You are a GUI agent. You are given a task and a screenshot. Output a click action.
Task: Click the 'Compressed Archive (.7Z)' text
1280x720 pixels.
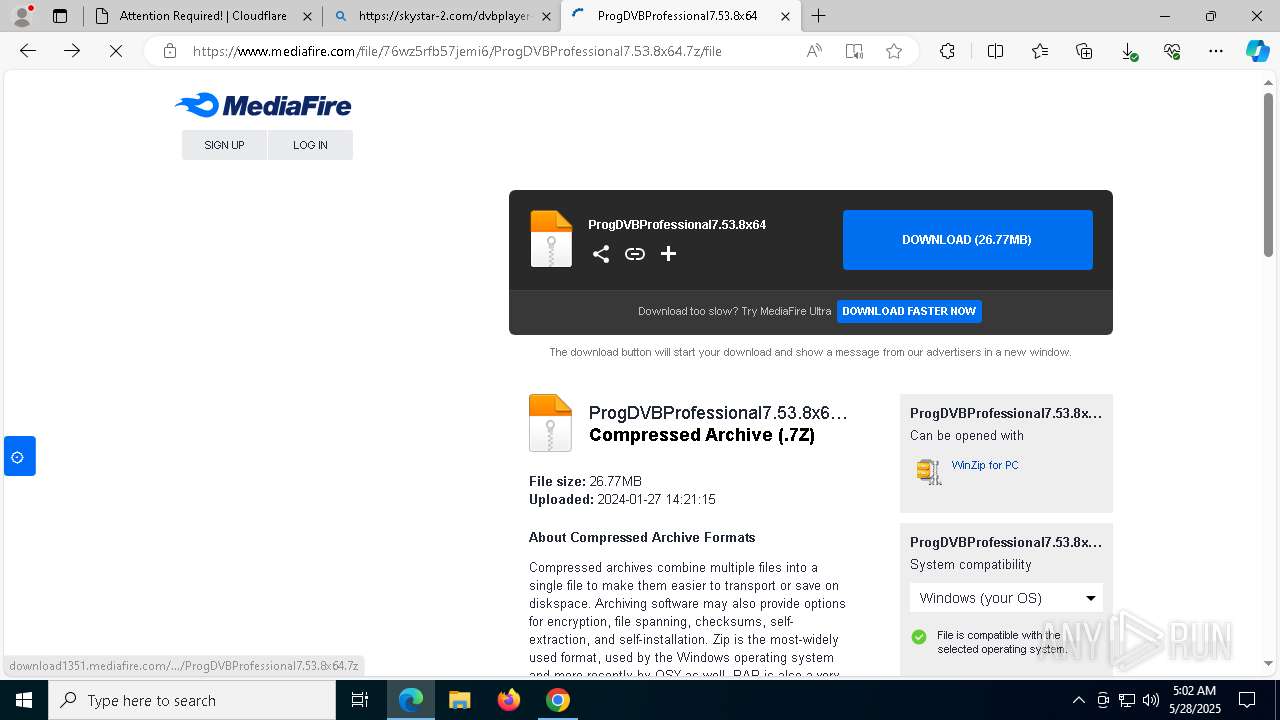[702, 435]
